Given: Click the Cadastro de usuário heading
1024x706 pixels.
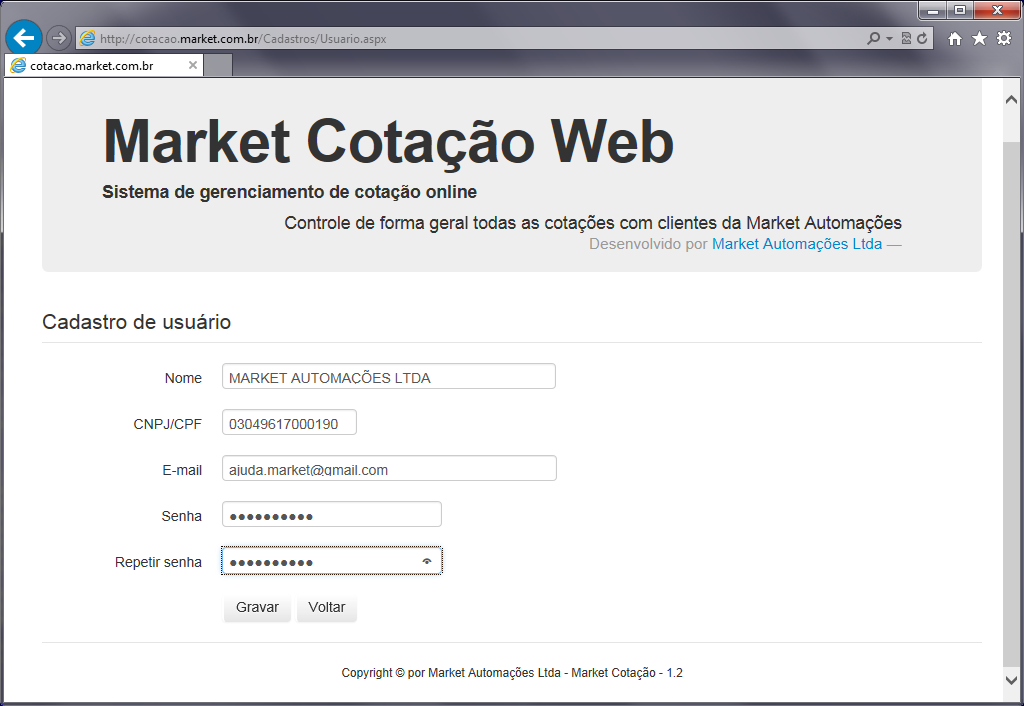Looking at the screenshot, I should pyautogui.click(x=136, y=322).
